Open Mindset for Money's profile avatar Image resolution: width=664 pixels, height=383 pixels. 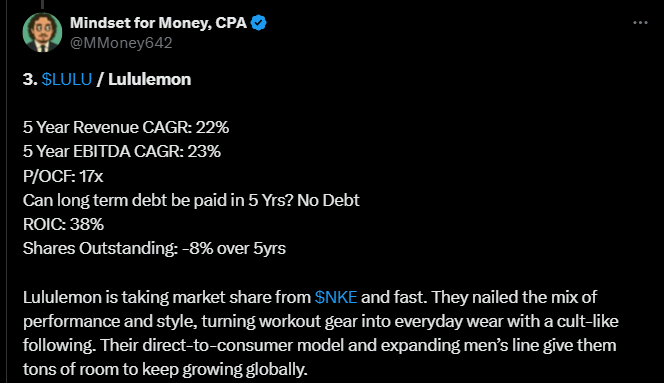pos(42,32)
